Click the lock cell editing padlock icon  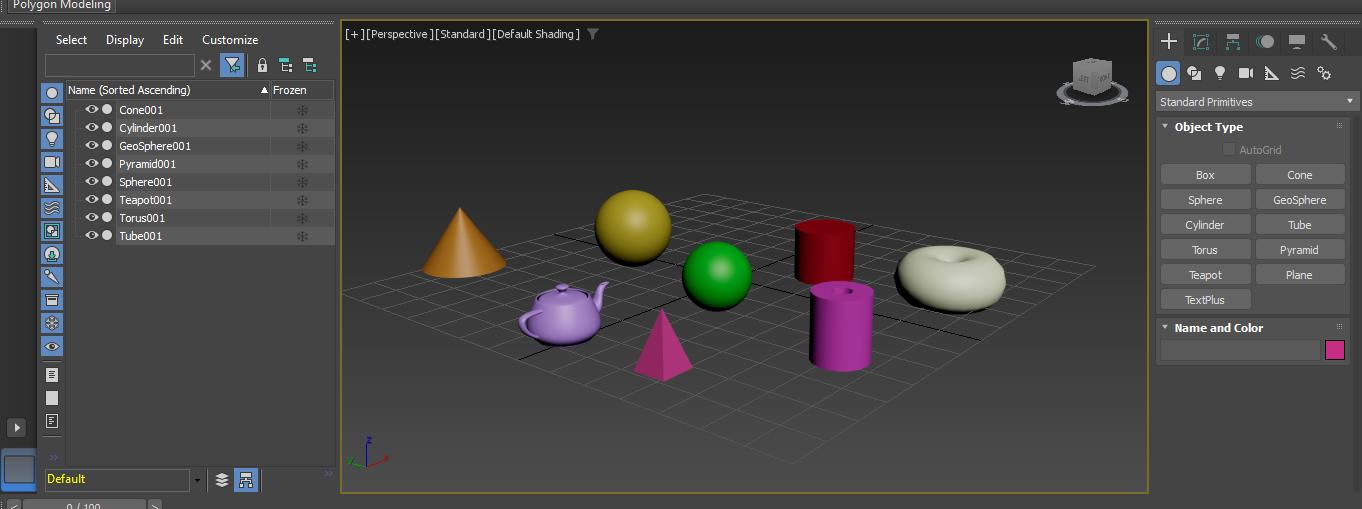(x=262, y=65)
